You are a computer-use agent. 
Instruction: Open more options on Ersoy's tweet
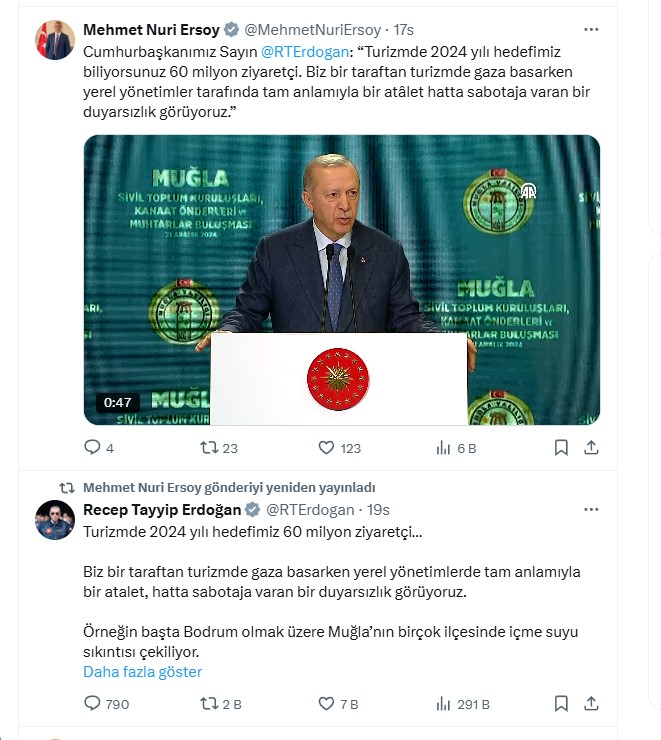pos(591,30)
